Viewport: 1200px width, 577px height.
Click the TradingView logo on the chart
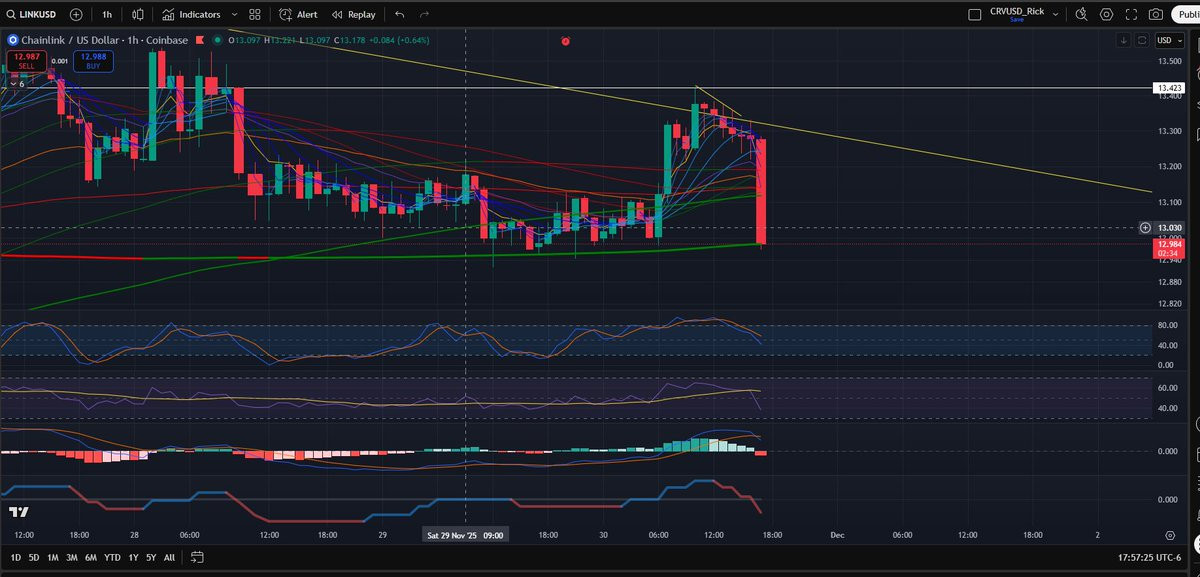point(18,512)
